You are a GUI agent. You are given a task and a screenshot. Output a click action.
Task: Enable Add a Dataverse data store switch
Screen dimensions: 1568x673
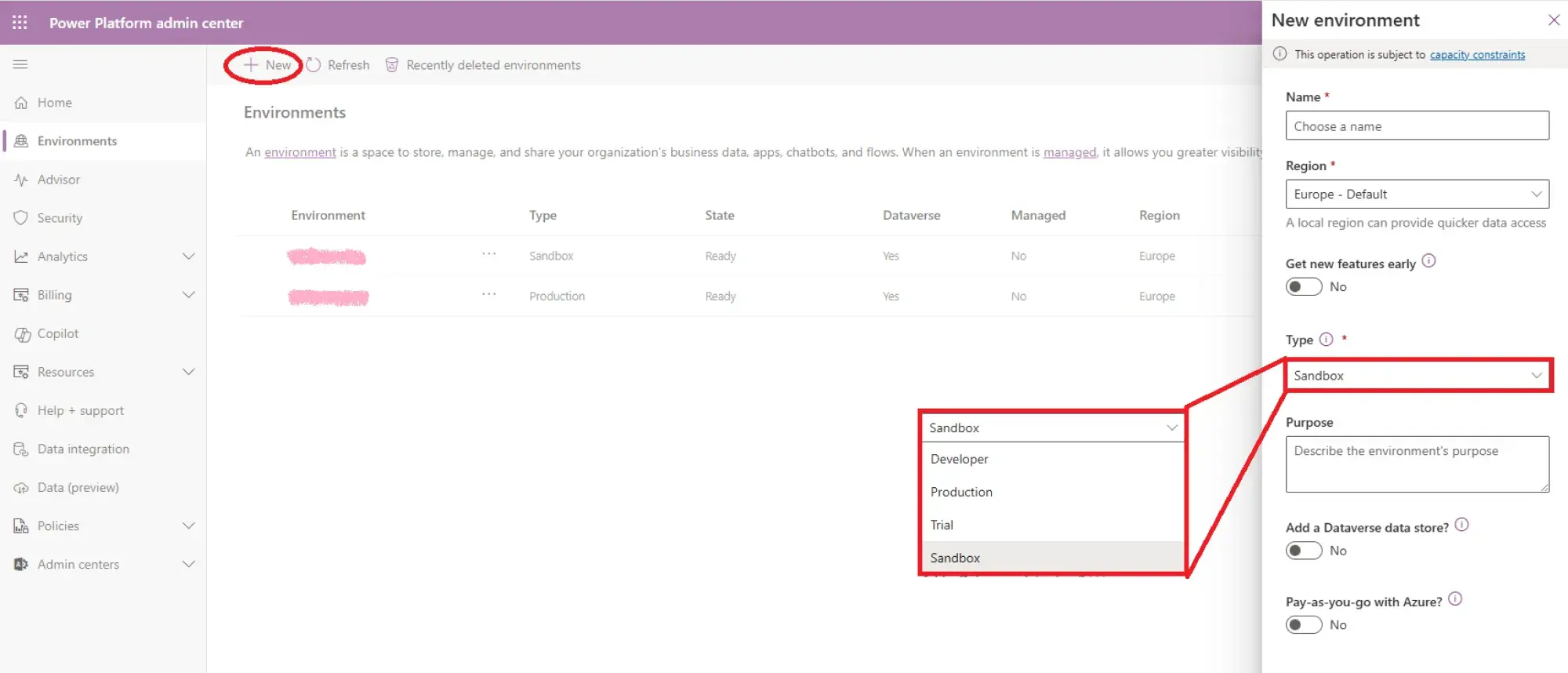point(1304,551)
